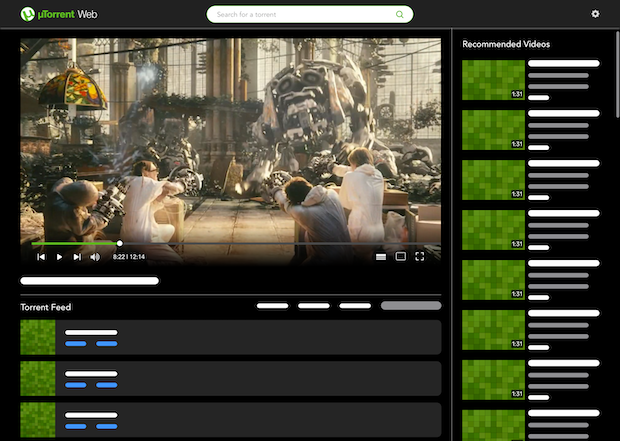Open second torrent feed item thumbnail
This screenshot has width=620, height=441.
(38, 378)
